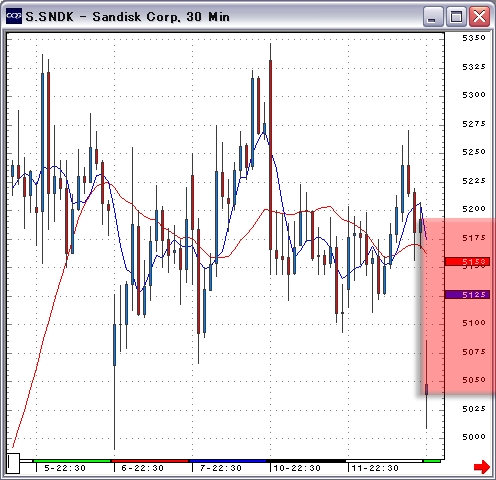Select the red 5153 price marker
The height and width of the screenshot is (480, 496).
tap(467, 262)
